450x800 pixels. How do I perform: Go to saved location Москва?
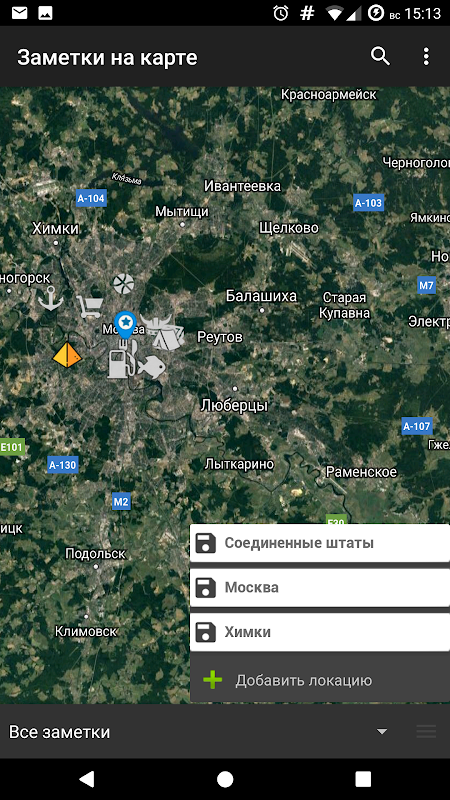[x=320, y=587]
